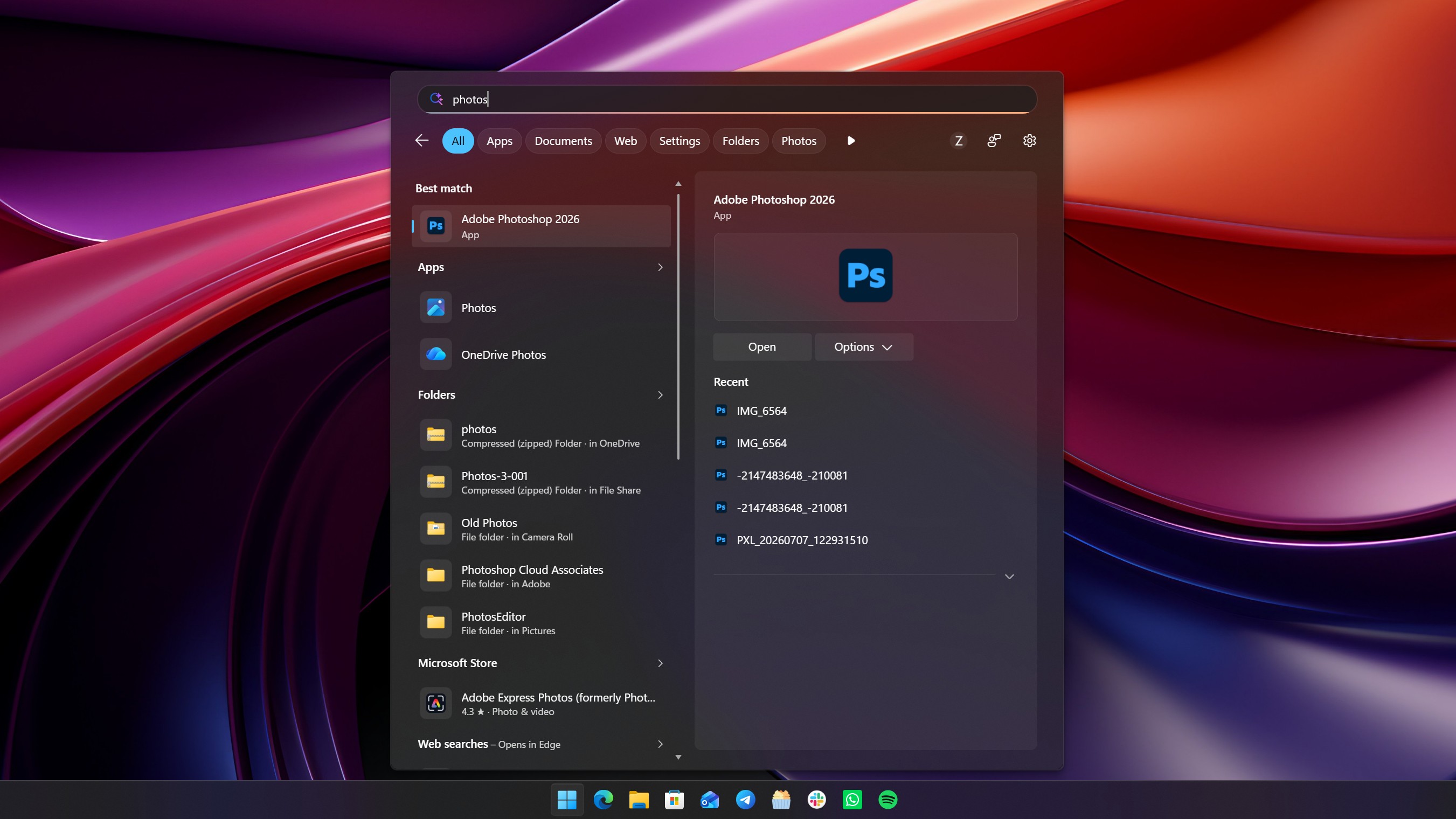Click "4.3 ★ · Photo & video" rating text

508,712
